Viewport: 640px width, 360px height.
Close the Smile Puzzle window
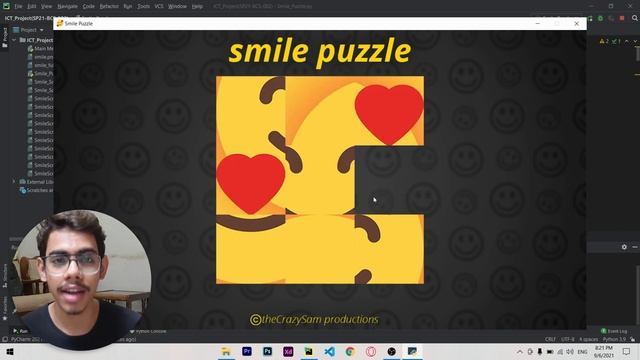(x=576, y=24)
